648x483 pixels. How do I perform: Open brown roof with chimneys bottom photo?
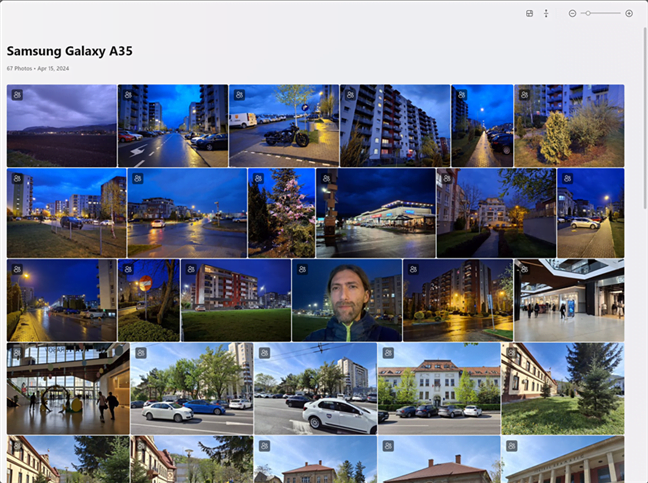439,459
